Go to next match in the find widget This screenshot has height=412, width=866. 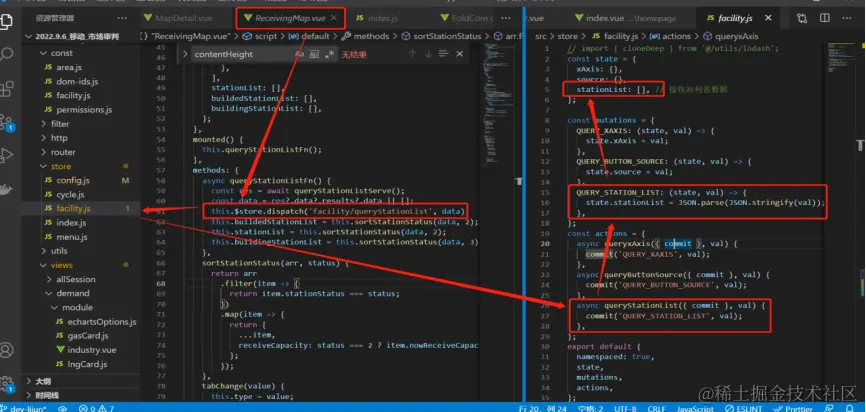(x=428, y=54)
